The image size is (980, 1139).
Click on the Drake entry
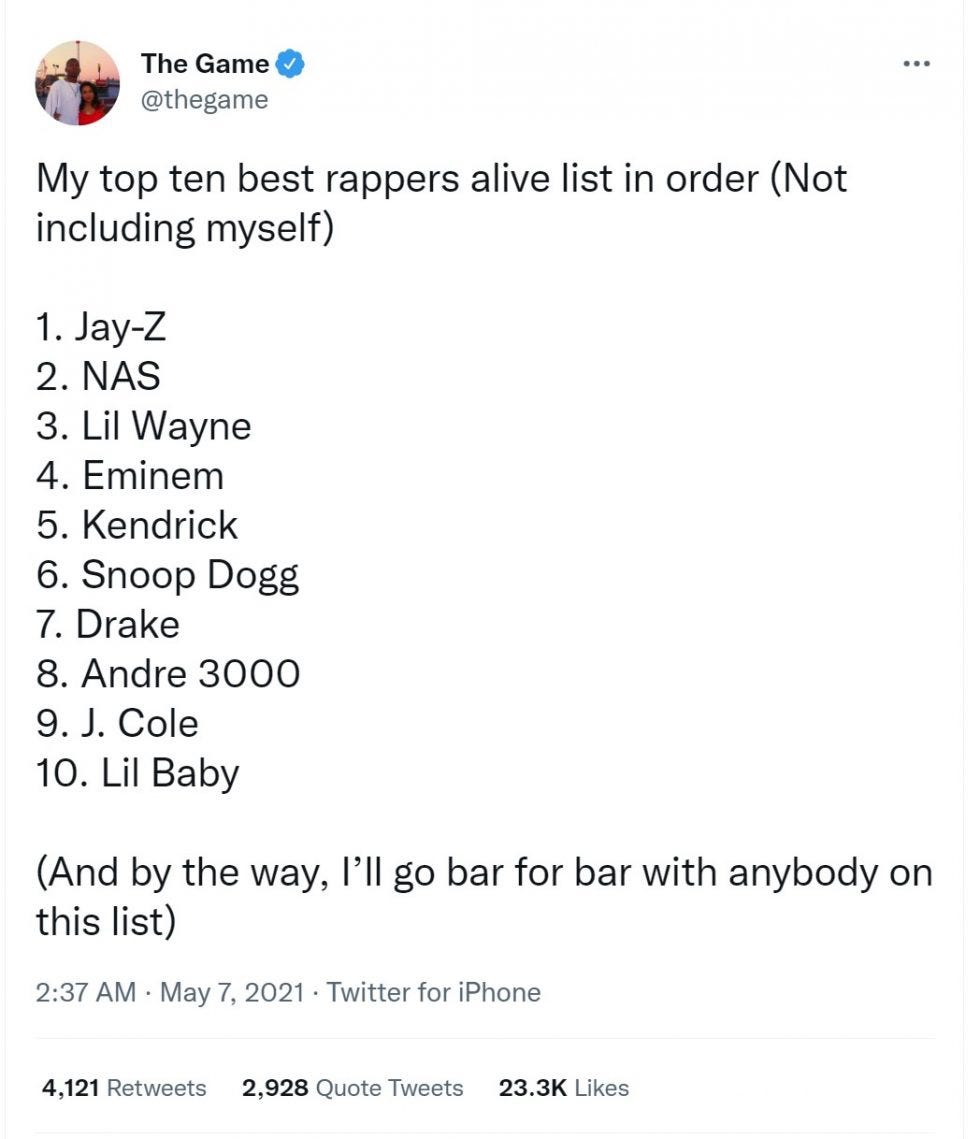click(x=108, y=624)
